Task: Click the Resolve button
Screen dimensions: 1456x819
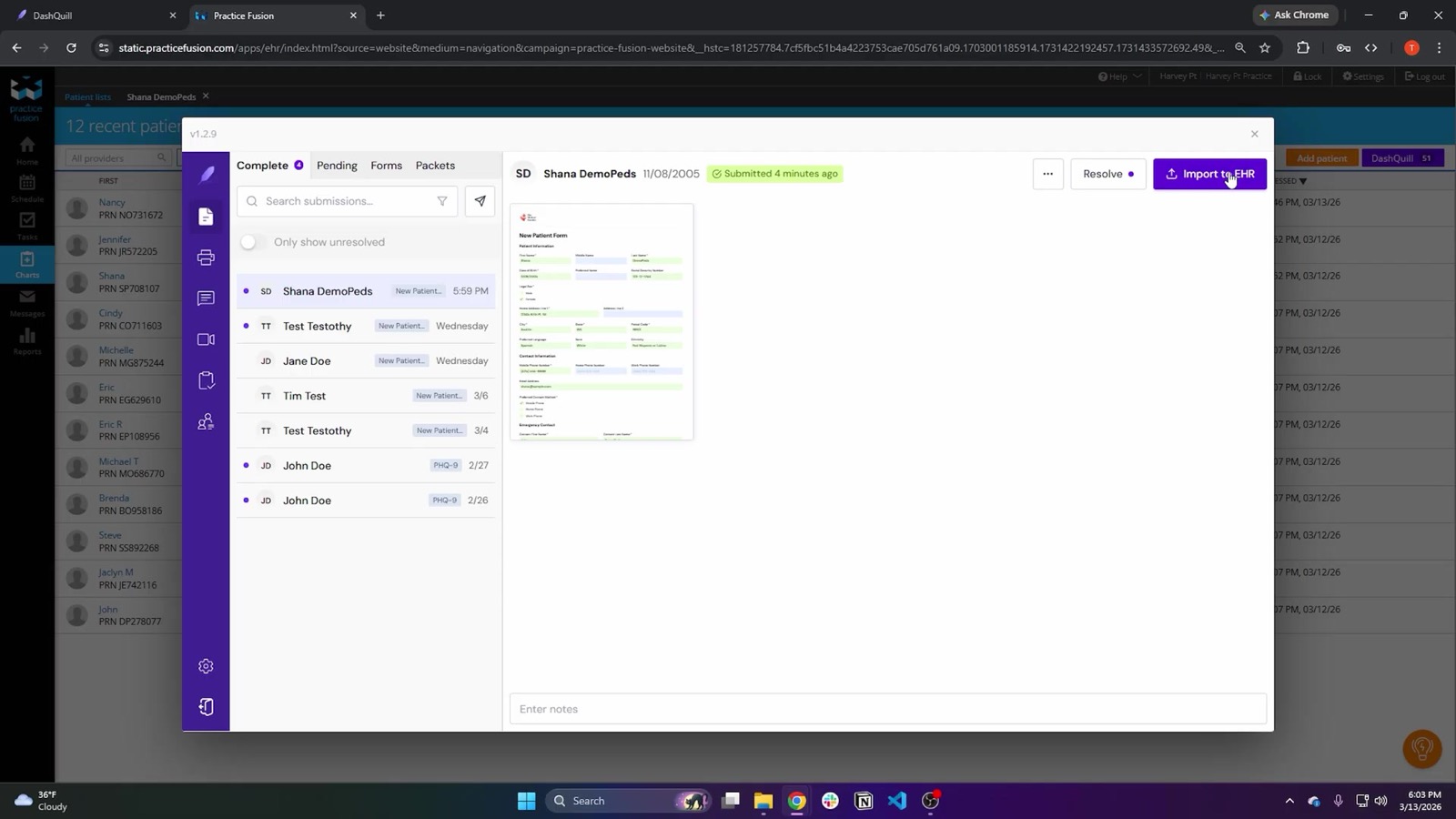Action: pyautogui.click(x=1108, y=174)
